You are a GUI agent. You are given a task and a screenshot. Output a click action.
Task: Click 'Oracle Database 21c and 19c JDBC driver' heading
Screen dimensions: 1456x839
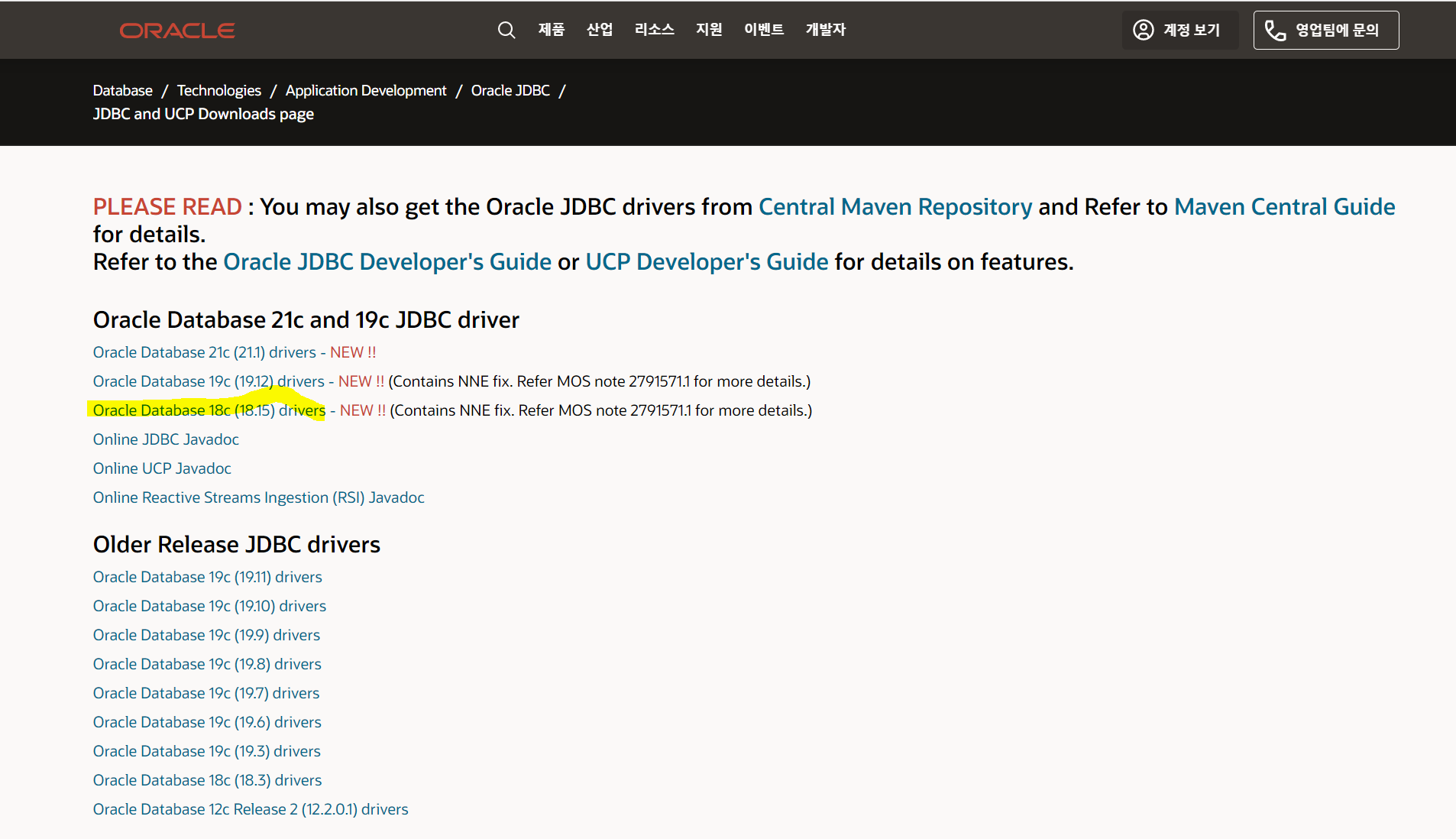(306, 319)
